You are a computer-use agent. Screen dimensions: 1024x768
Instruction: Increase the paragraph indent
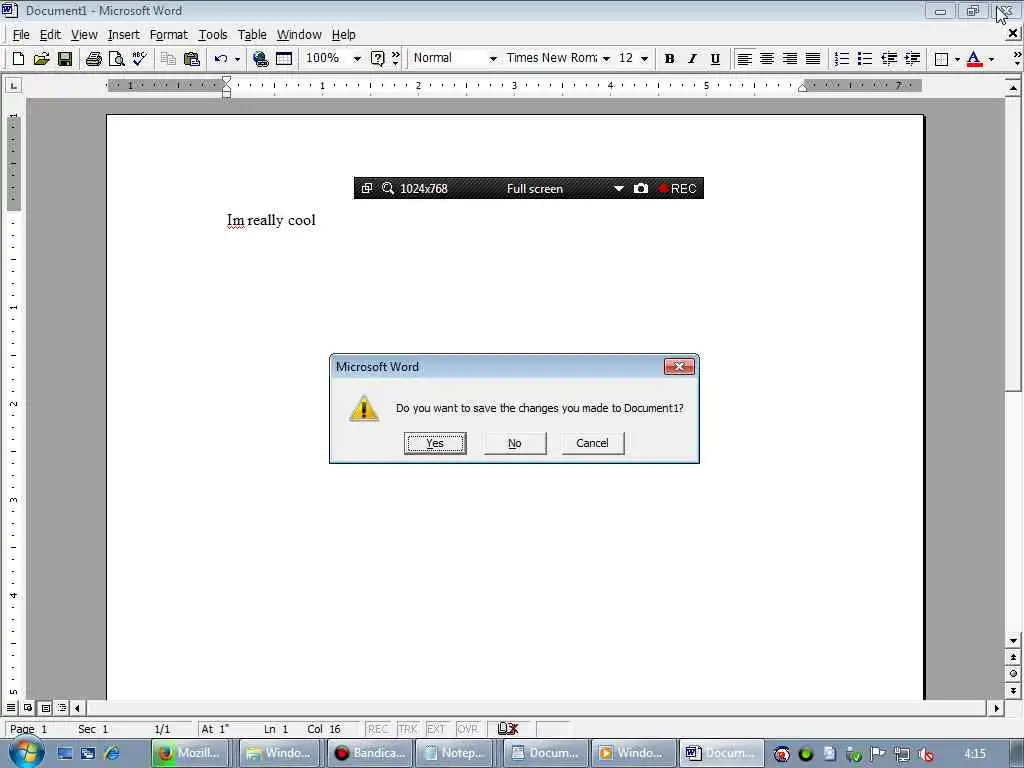point(912,59)
